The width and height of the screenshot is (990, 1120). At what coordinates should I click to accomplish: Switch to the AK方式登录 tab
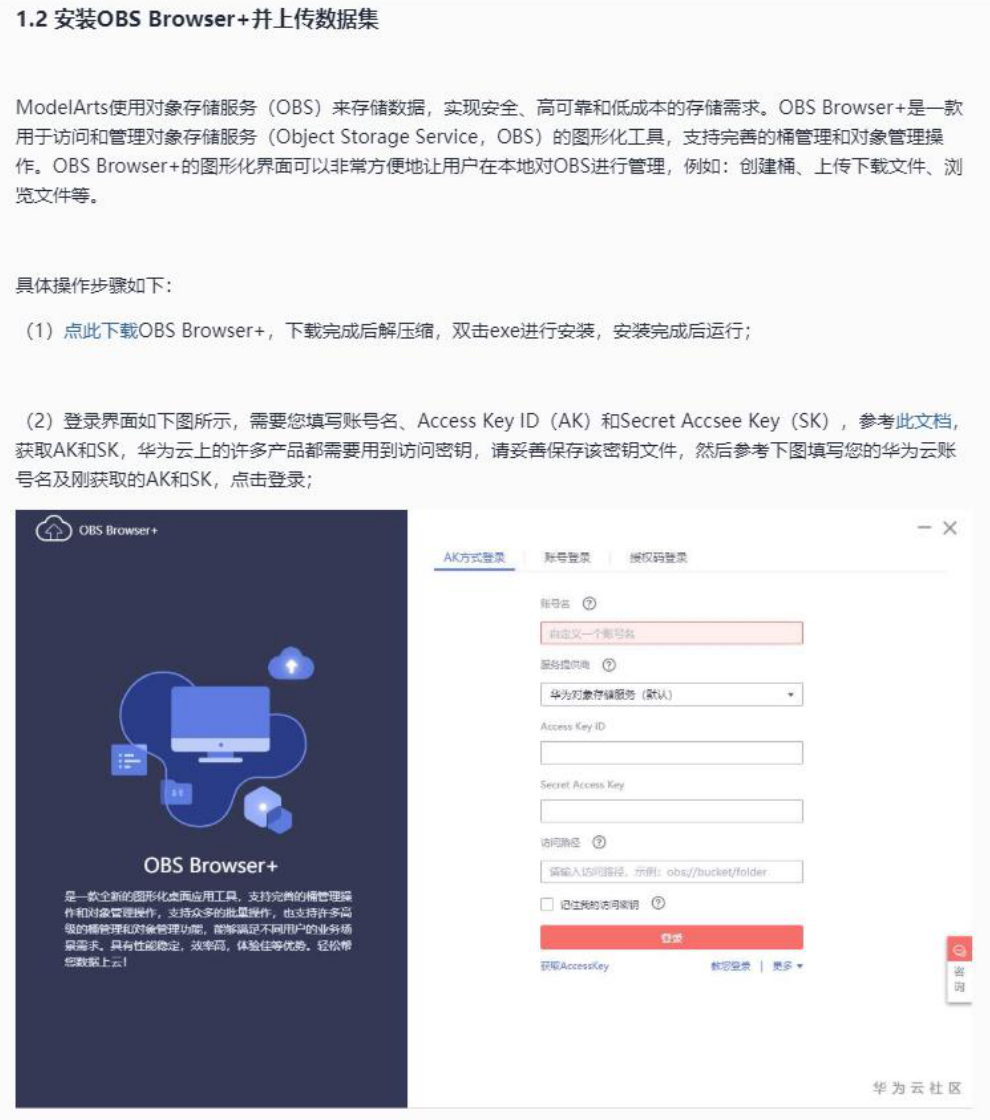click(x=474, y=557)
